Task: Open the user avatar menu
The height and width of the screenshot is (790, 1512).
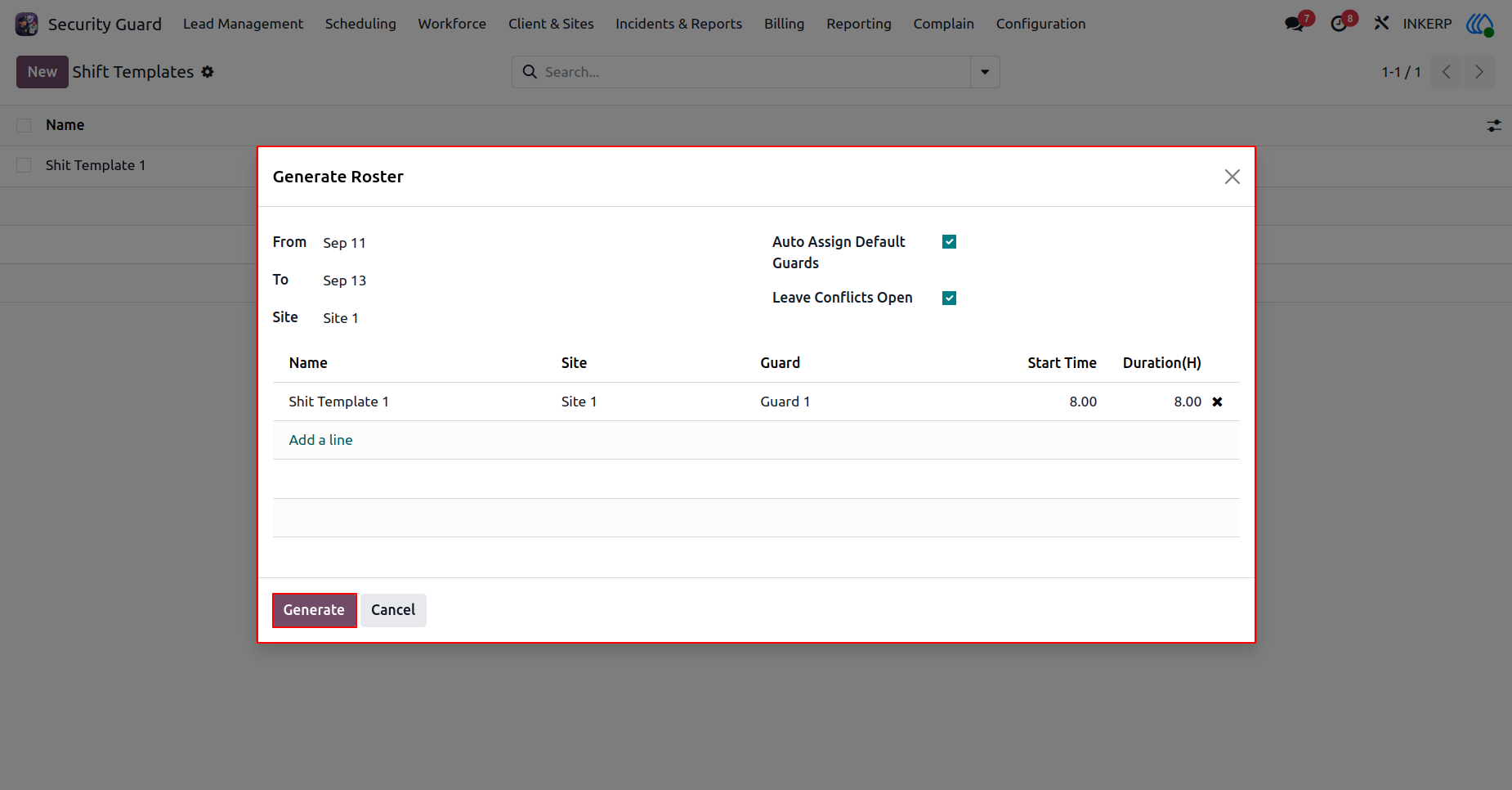Action: pos(1480,24)
